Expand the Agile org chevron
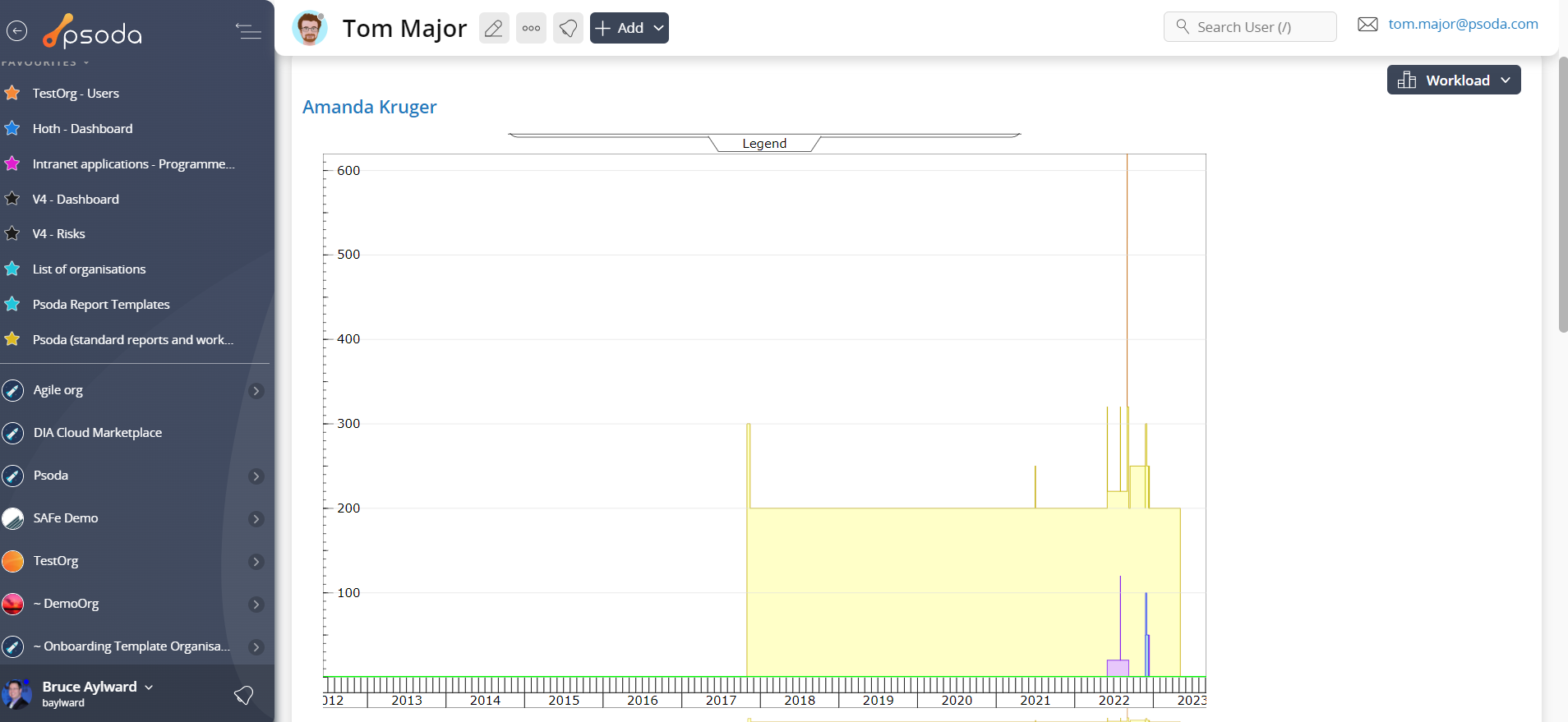The width and height of the screenshot is (1568, 722). (256, 391)
